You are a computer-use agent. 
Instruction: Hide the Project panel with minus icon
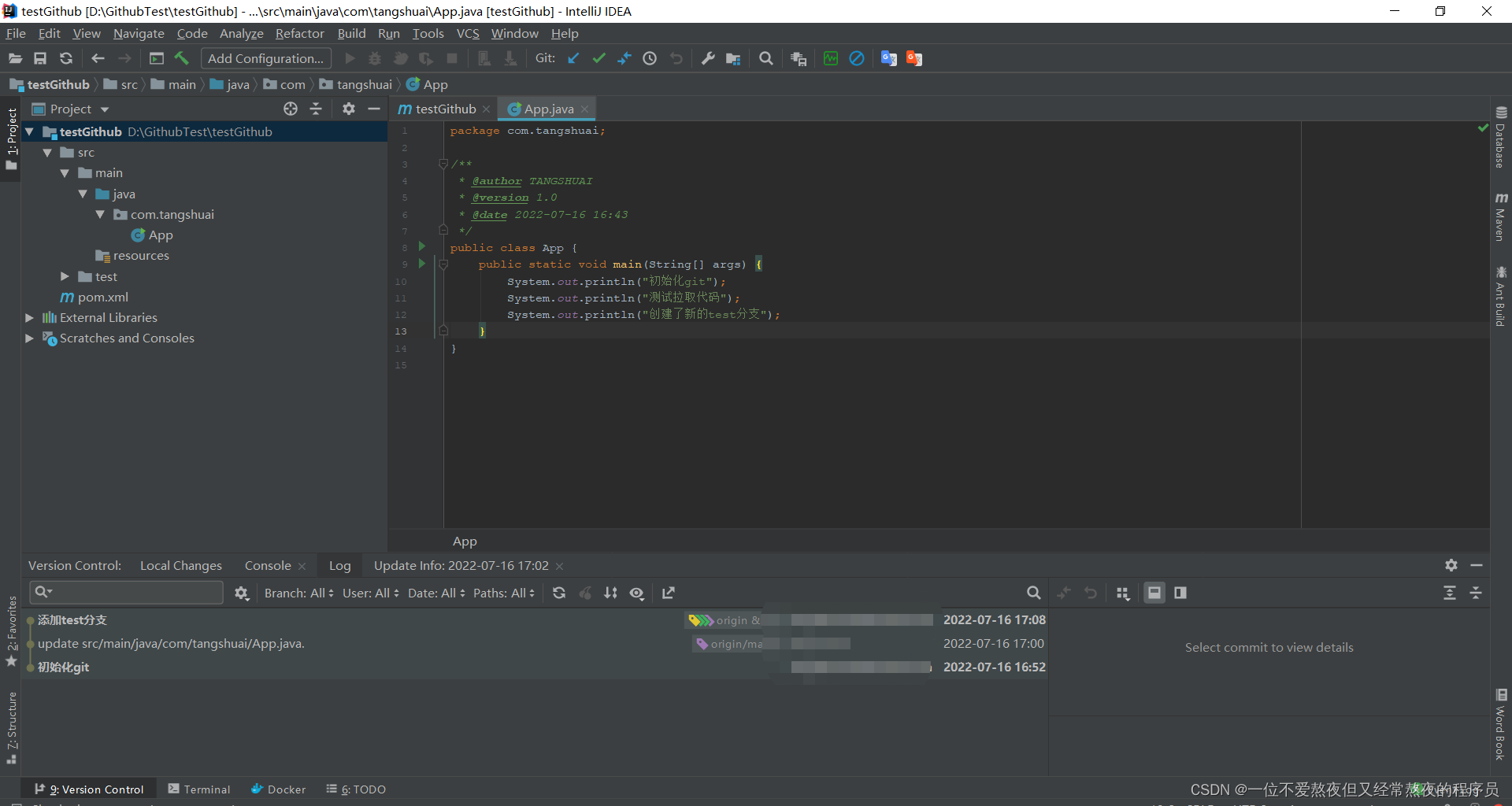[374, 109]
